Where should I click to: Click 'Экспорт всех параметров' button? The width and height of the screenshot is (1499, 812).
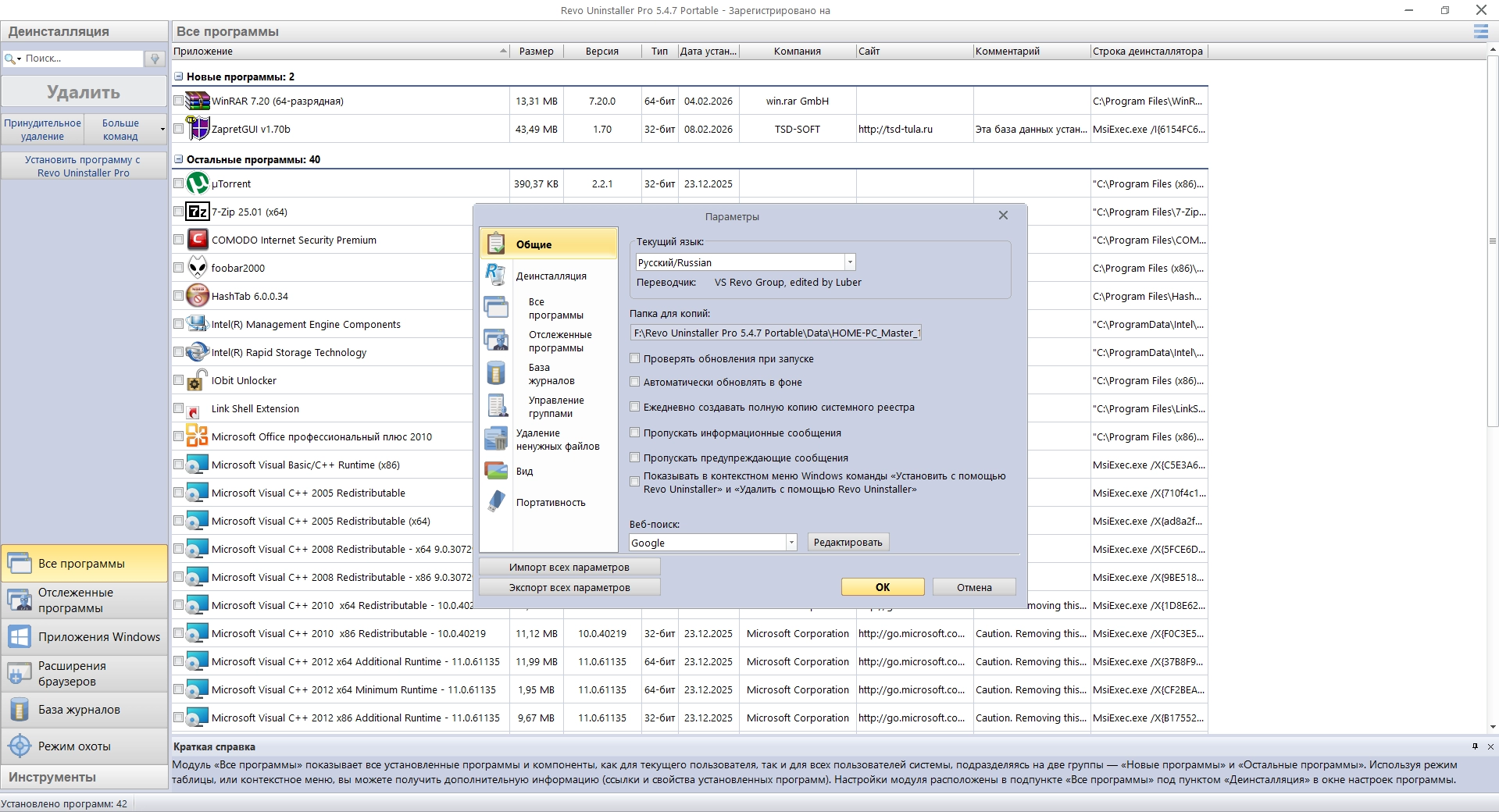[569, 588]
